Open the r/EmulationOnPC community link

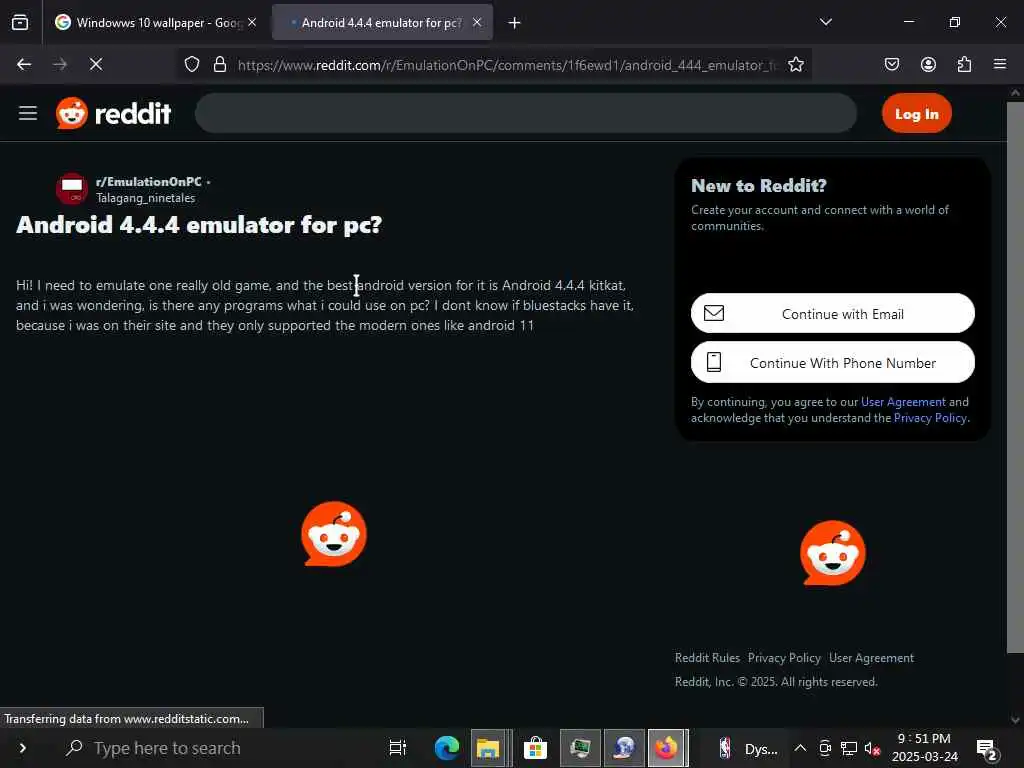(x=148, y=182)
